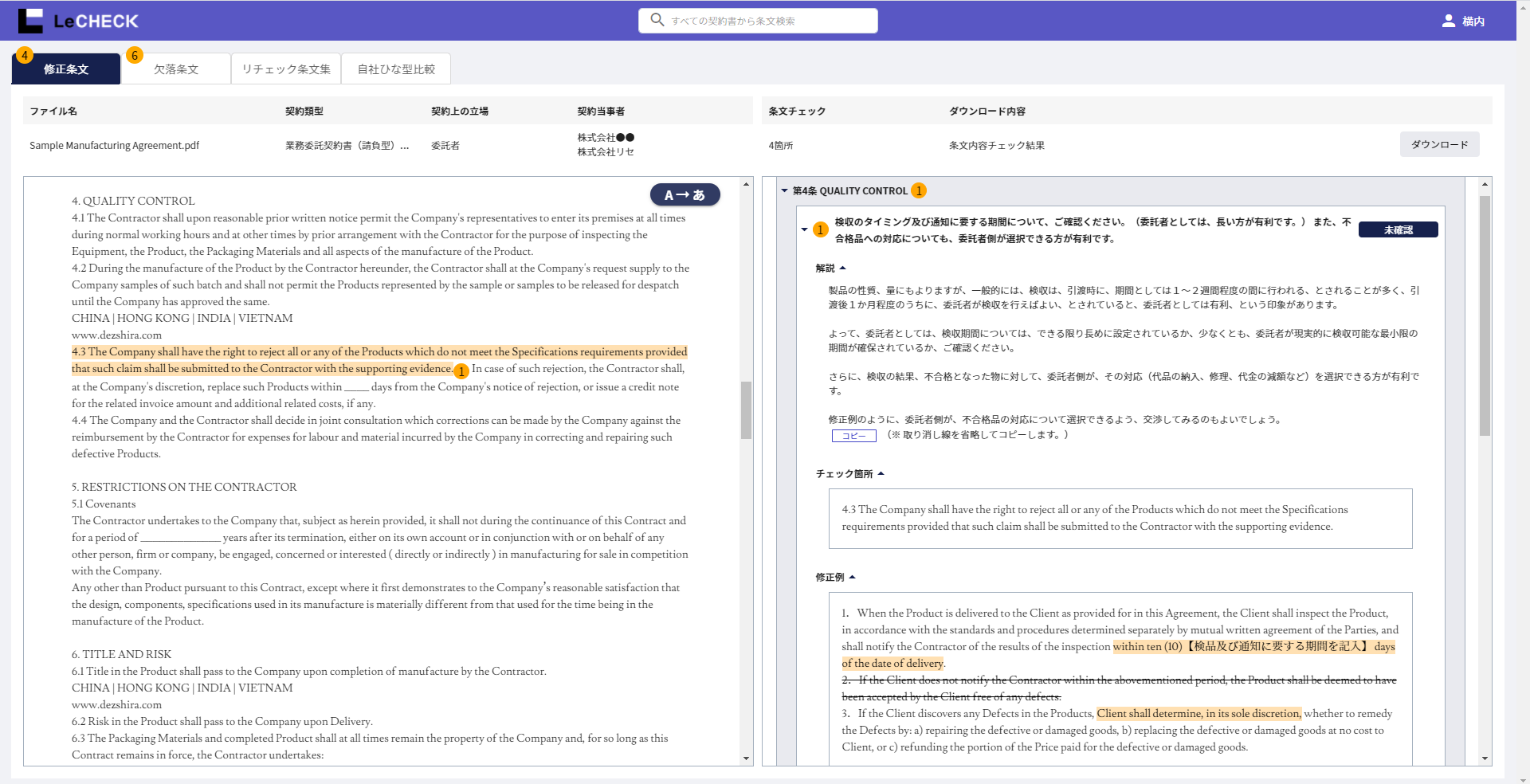
Task: Click the LeCHECK logo icon
Action: [x=30, y=21]
